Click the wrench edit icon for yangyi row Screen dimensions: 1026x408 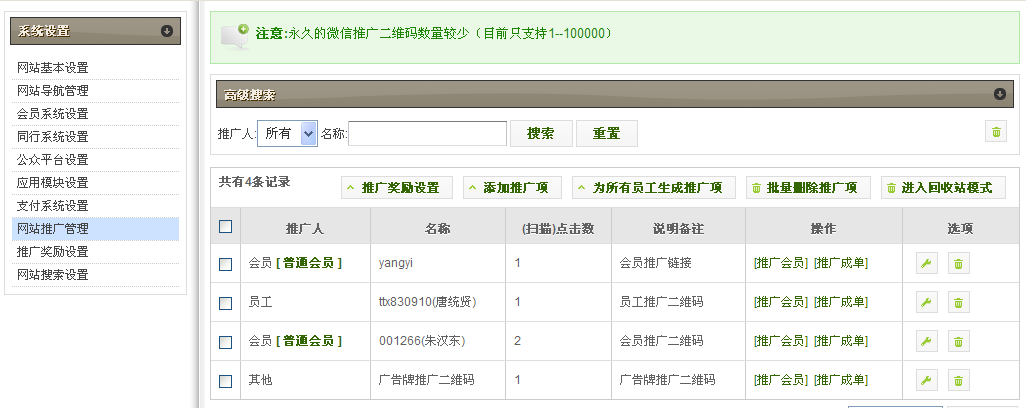tap(927, 264)
